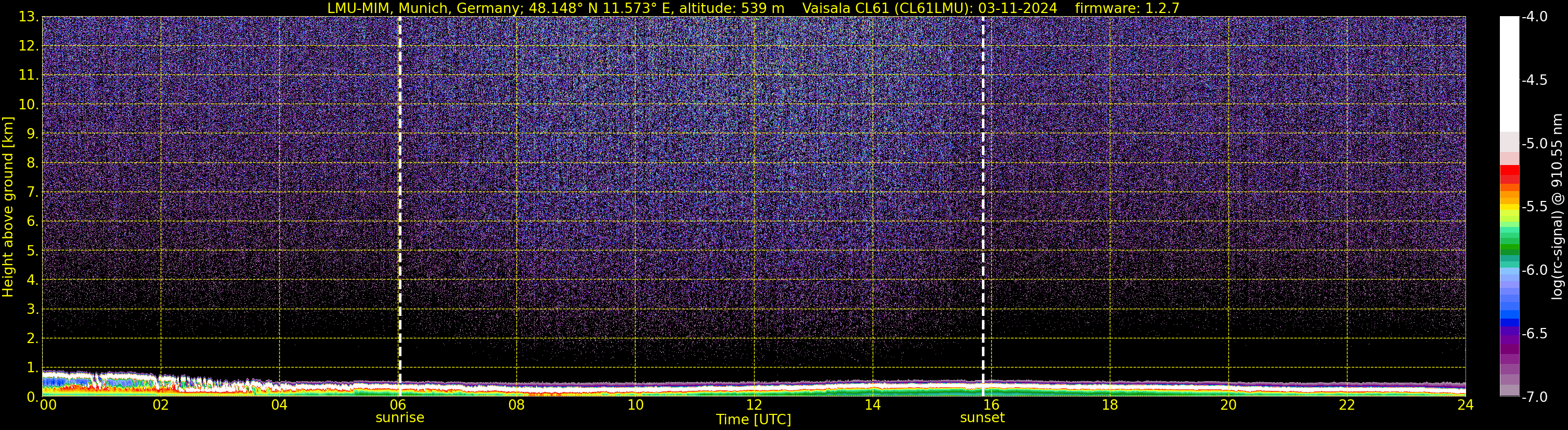Click the 13 km label on the height axis
This screenshot has width=1568, height=430.
28,17
